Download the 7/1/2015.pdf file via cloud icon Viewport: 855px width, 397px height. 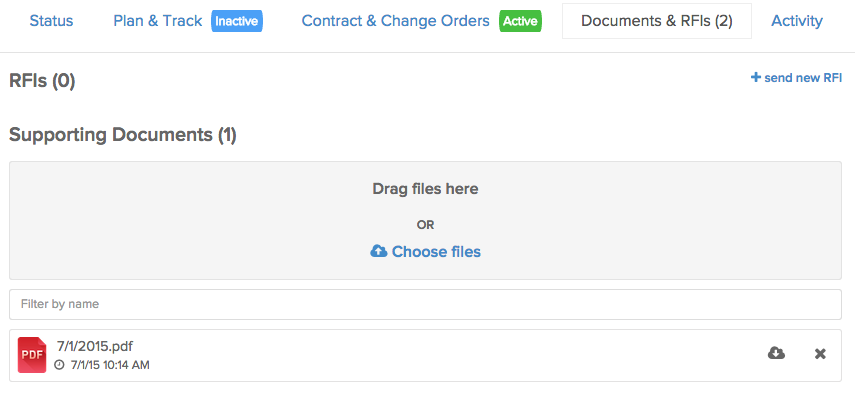pyautogui.click(x=776, y=354)
